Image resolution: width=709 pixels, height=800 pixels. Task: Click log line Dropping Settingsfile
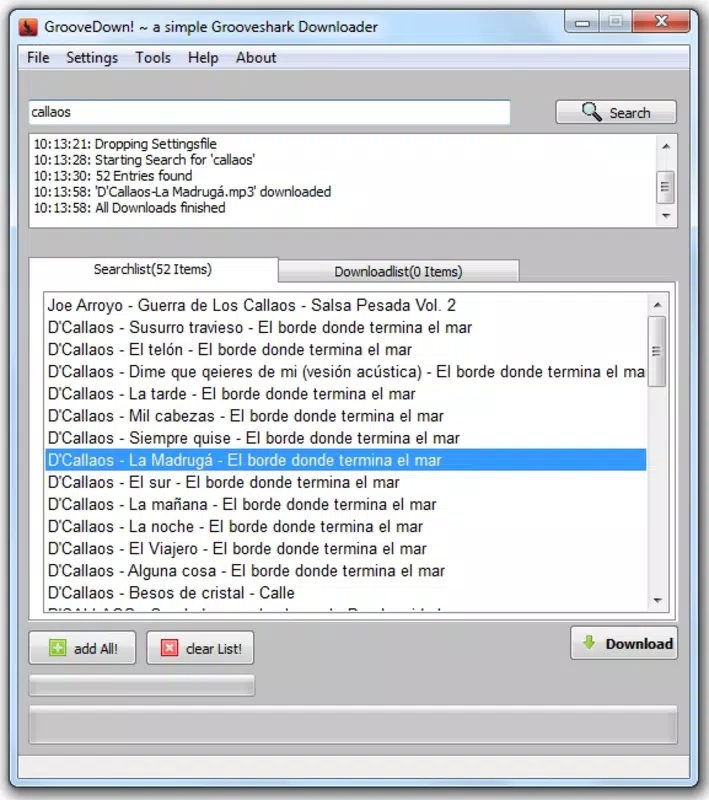point(125,144)
